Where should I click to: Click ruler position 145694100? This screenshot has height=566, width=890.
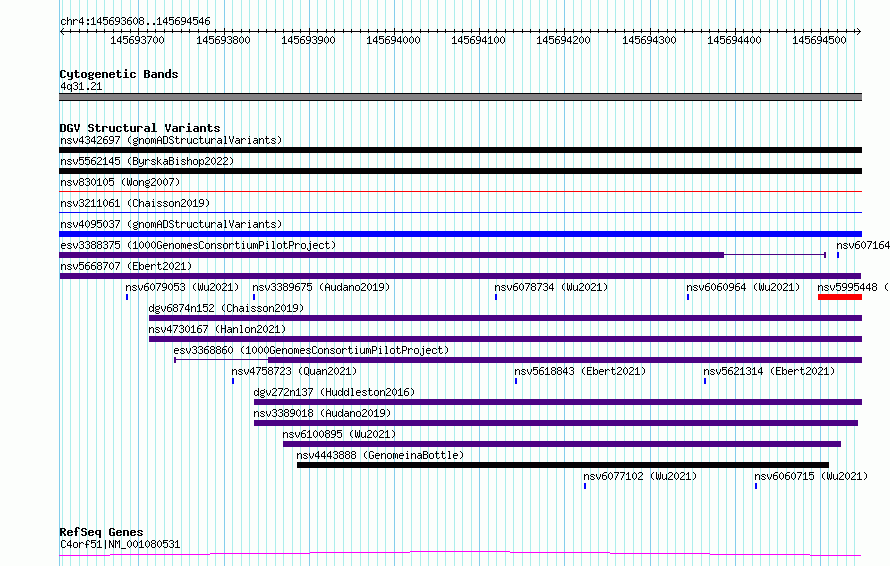pos(478,40)
